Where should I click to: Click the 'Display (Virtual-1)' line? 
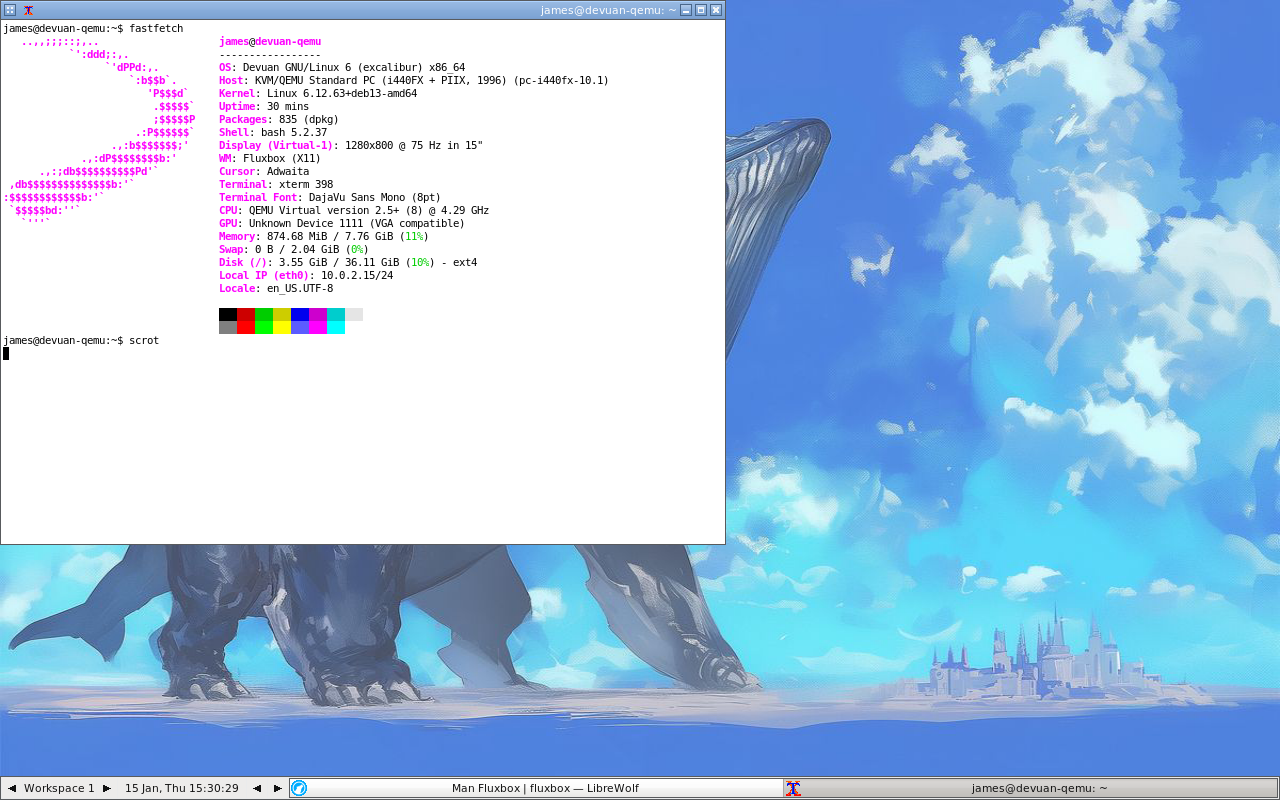351,145
